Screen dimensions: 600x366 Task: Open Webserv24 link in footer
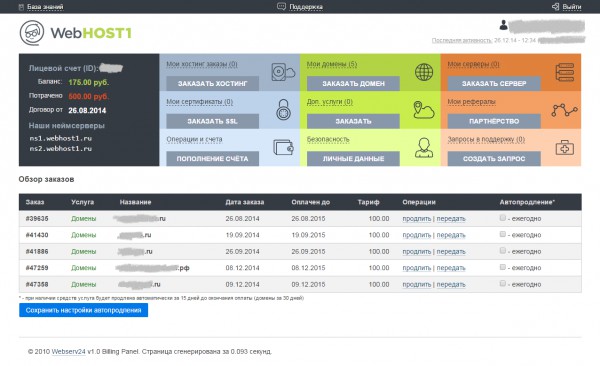tap(68, 351)
